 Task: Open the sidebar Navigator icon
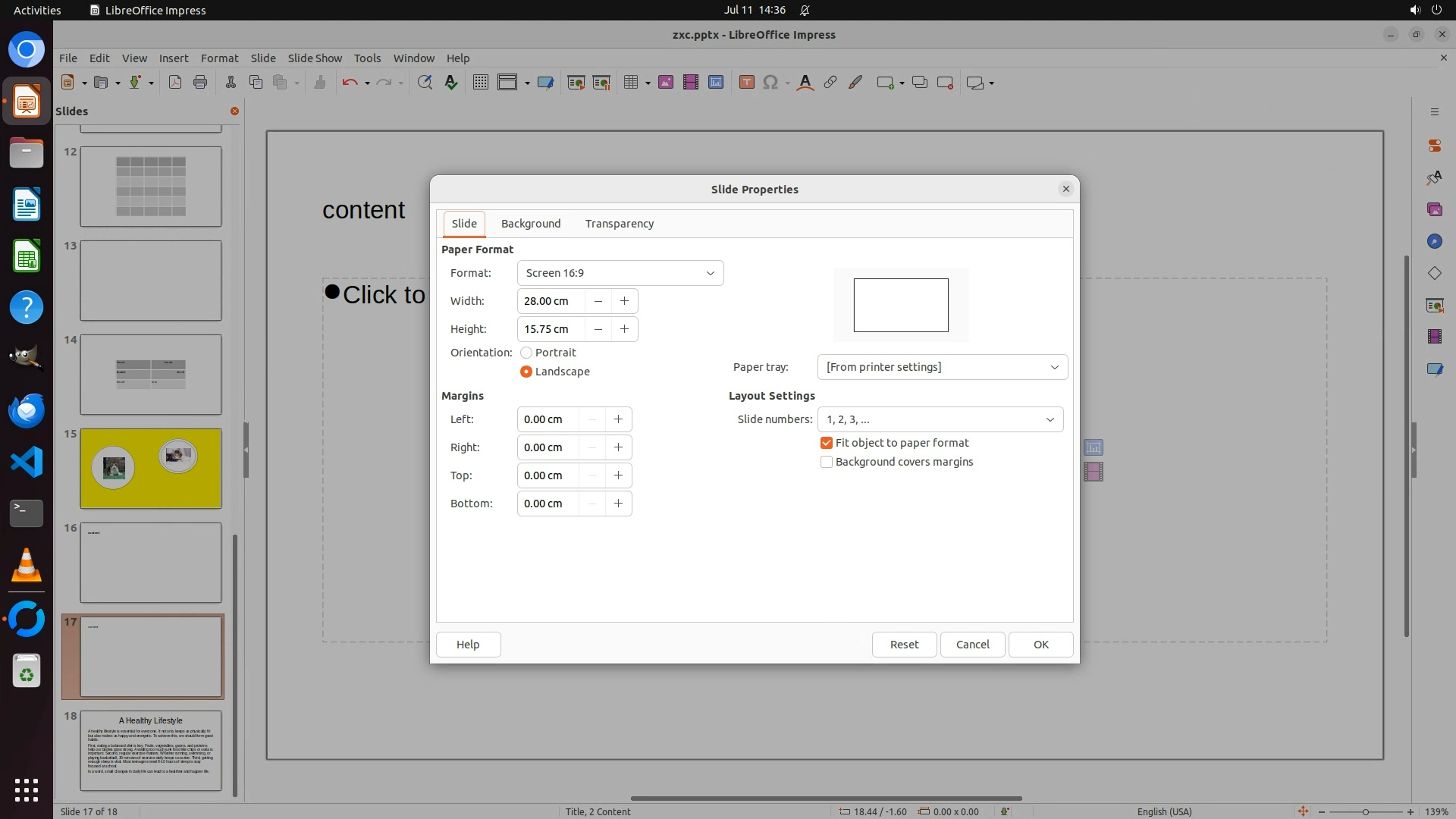point(1434,241)
